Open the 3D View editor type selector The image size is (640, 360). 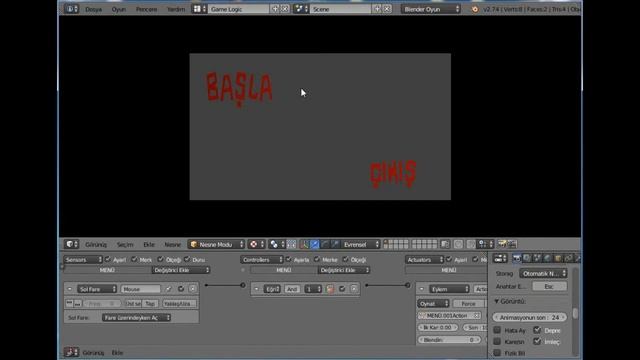tap(71, 244)
